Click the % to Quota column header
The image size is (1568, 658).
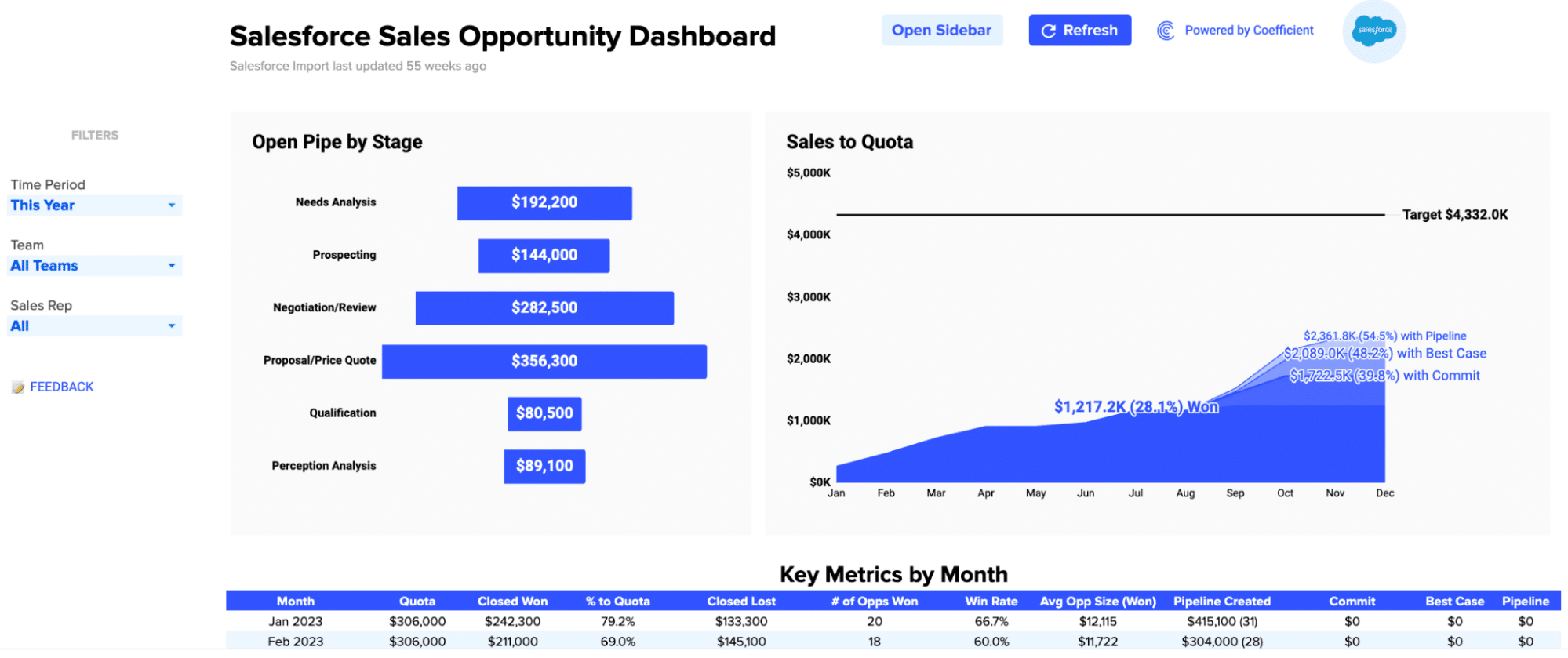(618, 602)
